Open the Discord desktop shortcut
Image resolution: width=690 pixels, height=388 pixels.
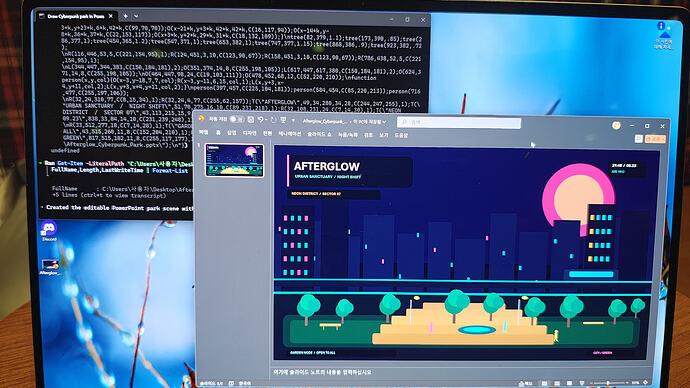(49, 231)
